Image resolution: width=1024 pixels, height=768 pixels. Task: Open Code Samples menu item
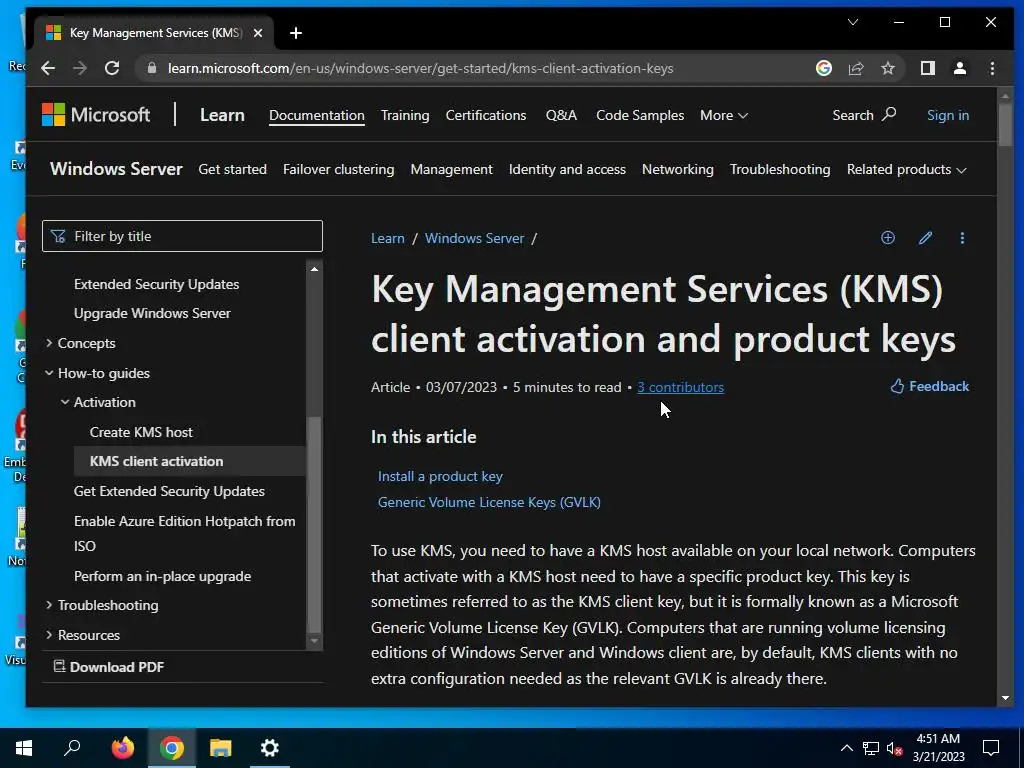coord(640,115)
